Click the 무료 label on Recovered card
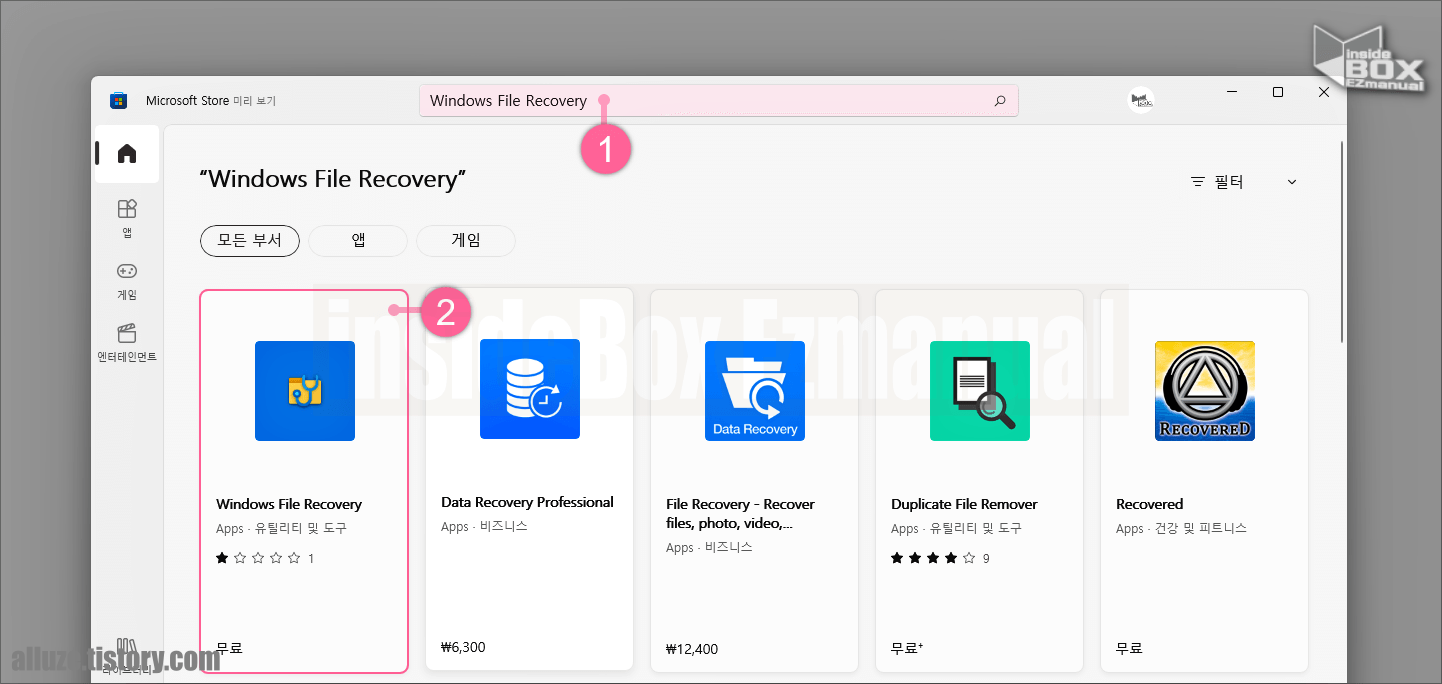The width and height of the screenshot is (1442, 684). click(1129, 648)
